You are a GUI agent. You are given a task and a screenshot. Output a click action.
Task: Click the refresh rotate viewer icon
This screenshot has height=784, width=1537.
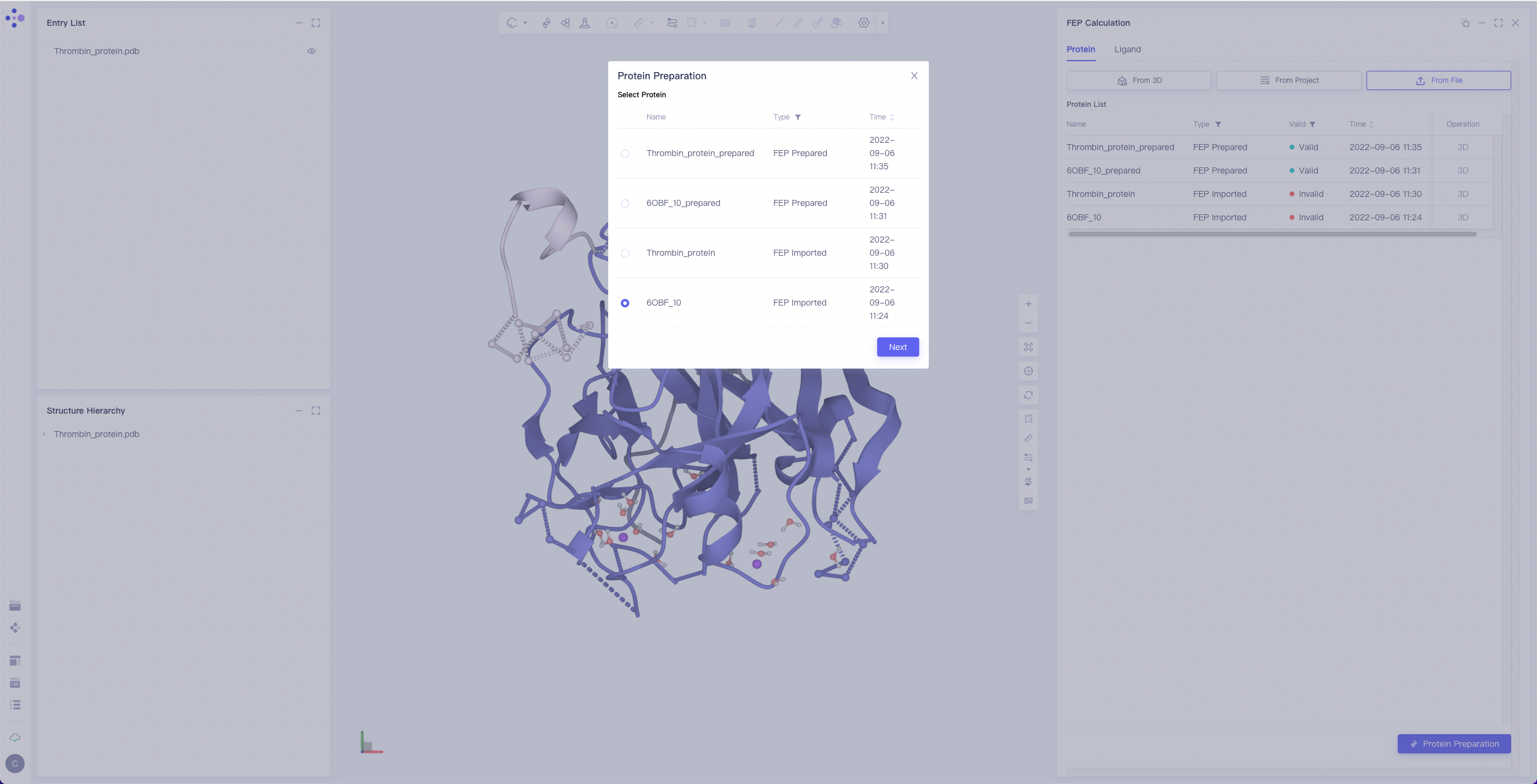[x=1028, y=395]
